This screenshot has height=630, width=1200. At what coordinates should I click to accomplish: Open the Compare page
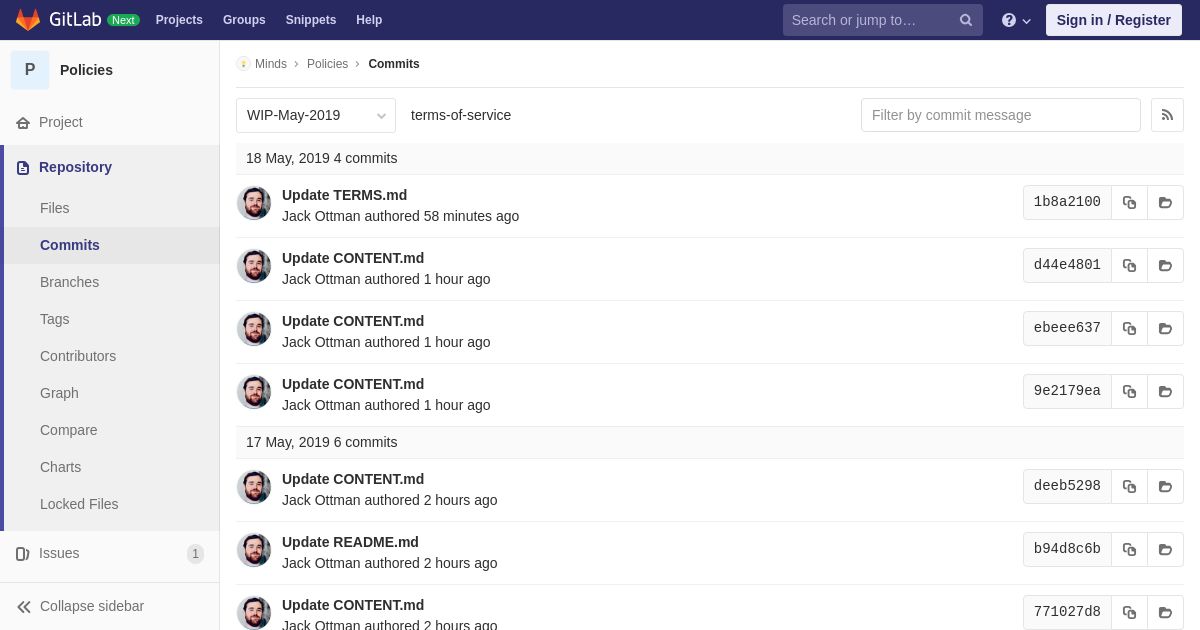[69, 430]
